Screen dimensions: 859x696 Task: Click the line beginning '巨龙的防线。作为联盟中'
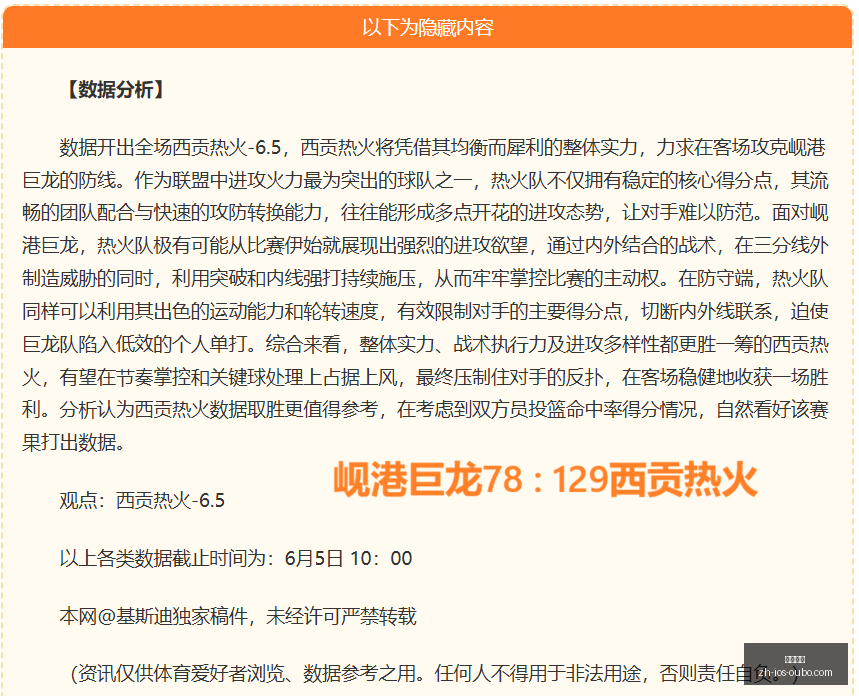click(425, 180)
